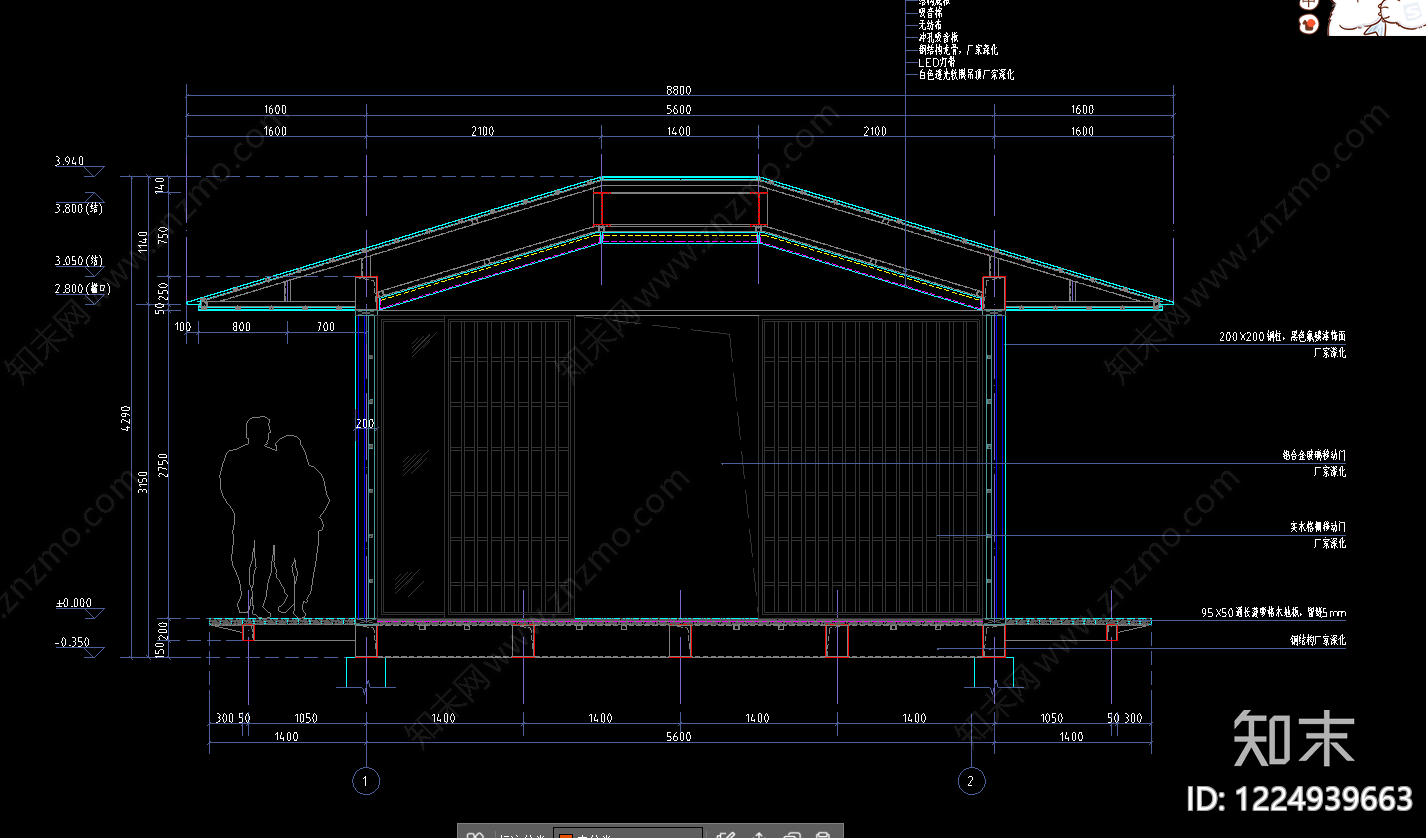The width and height of the screenshot is (1426, 838).
Task: Click the 3.940 elevation mark
Action: 69,161
